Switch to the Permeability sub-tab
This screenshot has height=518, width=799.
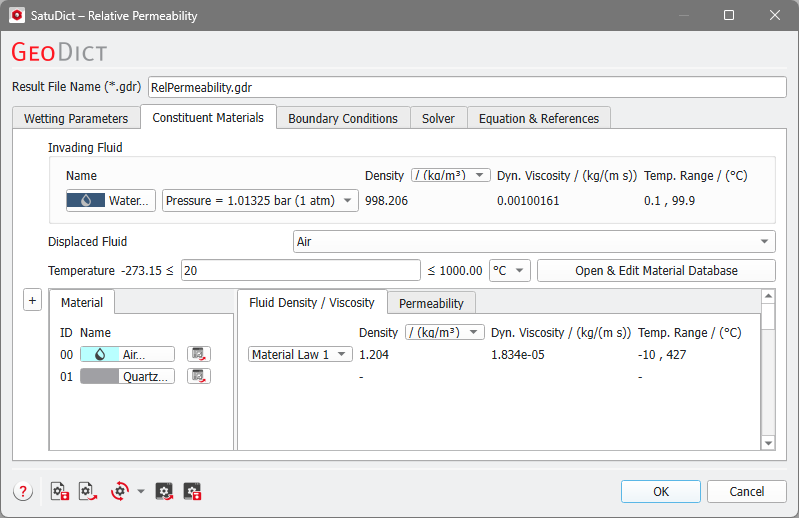pyautogui.click(x=431, y=304)
